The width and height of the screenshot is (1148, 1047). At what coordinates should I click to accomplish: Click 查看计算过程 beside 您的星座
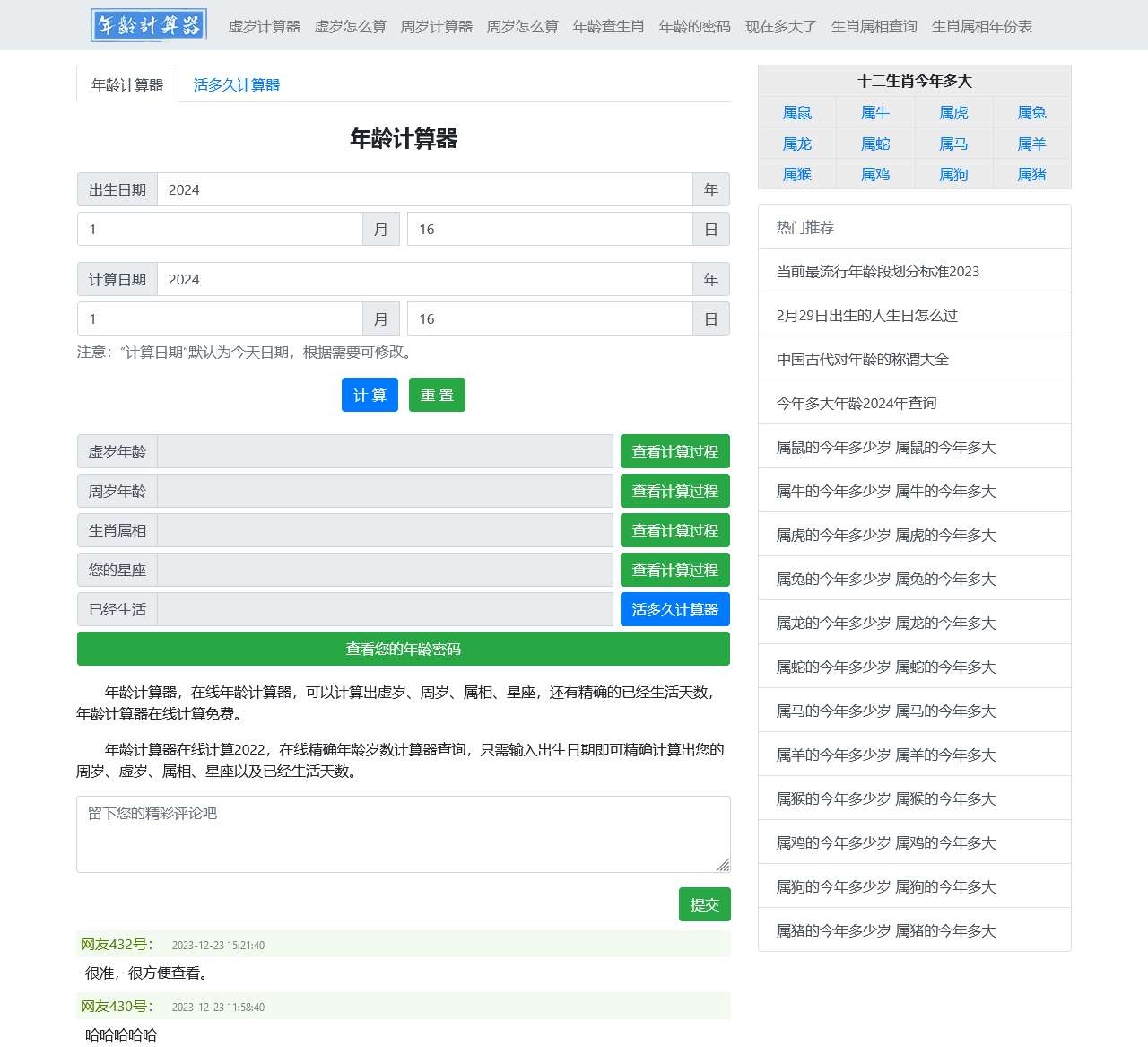tap(674, 571)
